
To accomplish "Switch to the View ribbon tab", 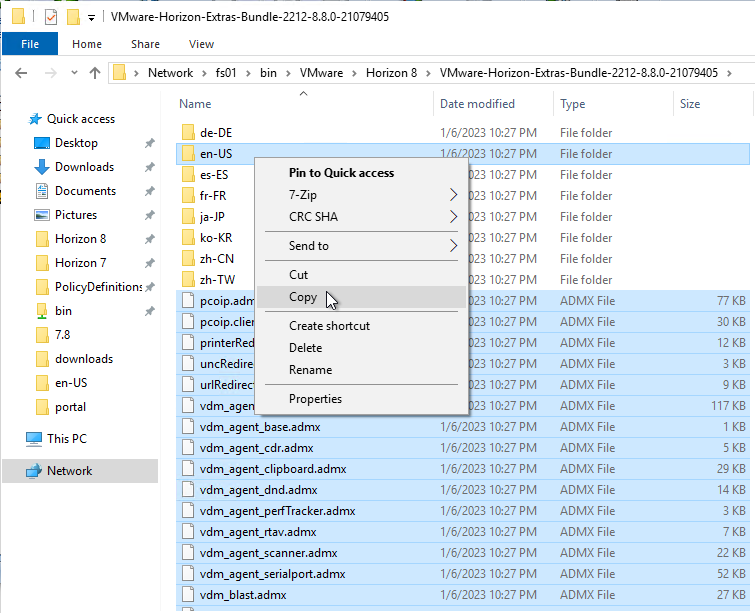I will 201,44.
